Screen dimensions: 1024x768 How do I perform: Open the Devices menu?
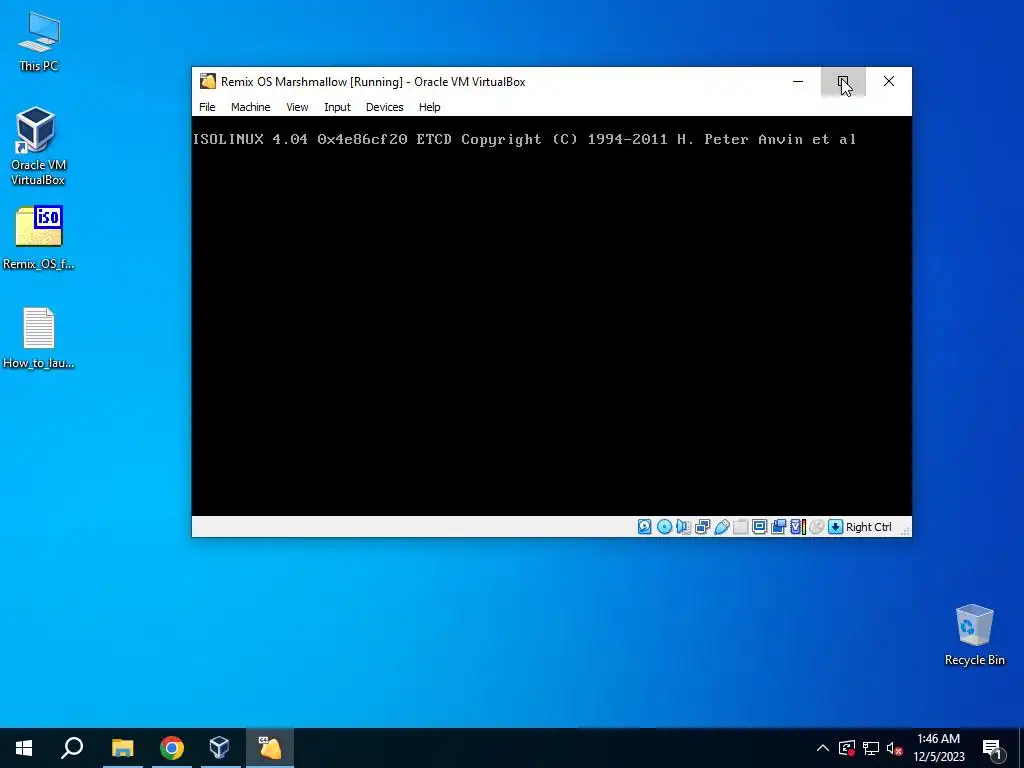tap(384, 107)
